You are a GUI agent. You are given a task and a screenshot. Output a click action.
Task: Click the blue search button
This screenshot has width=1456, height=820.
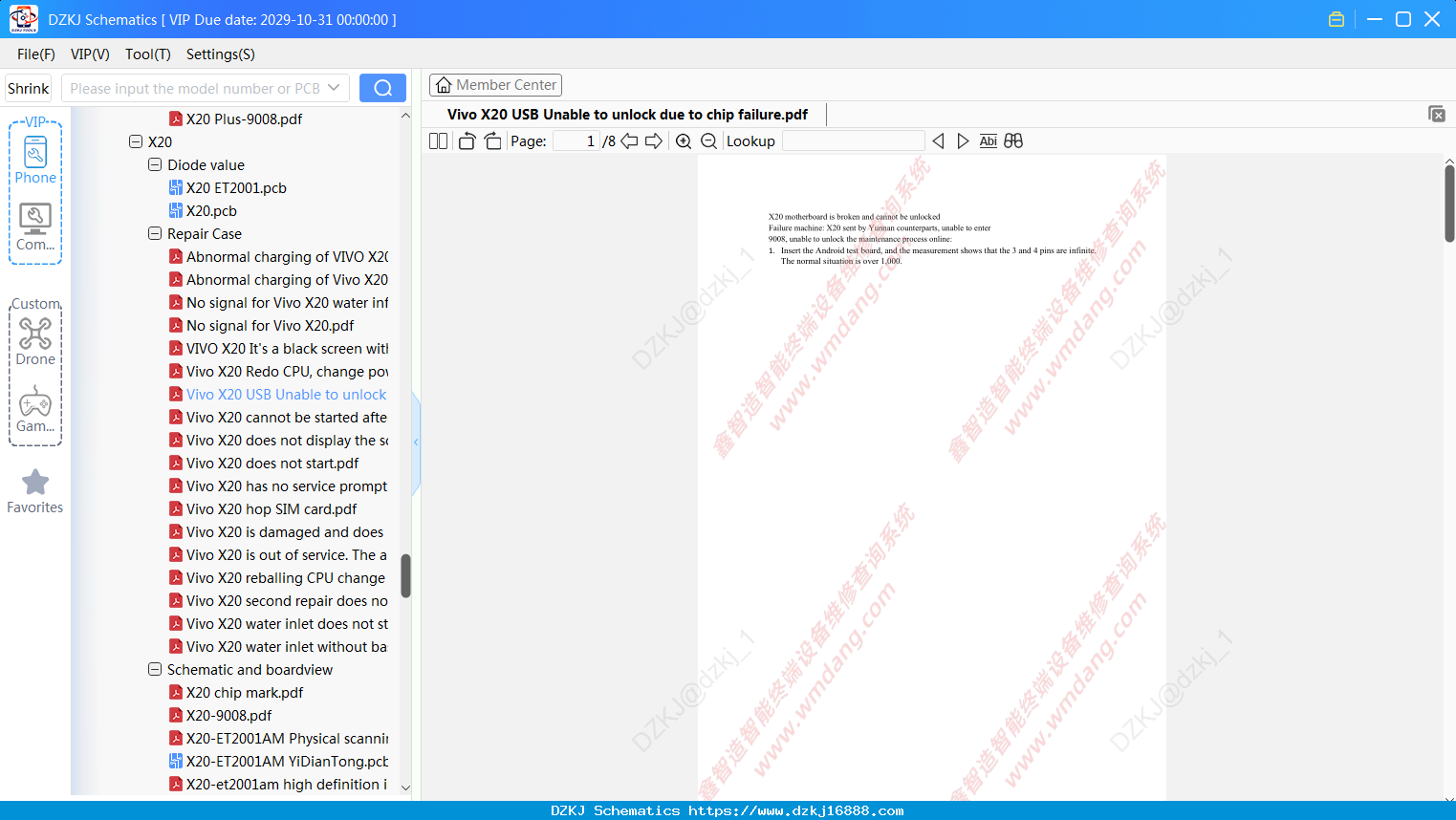pyautogui.click(x=382, y=88)
